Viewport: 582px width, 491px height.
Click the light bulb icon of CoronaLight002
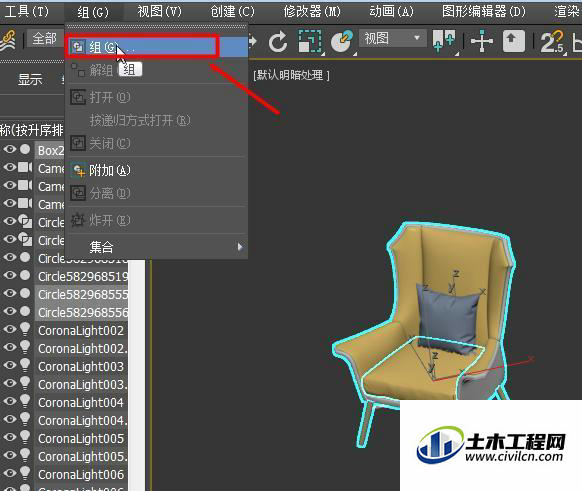coord(25,329)
